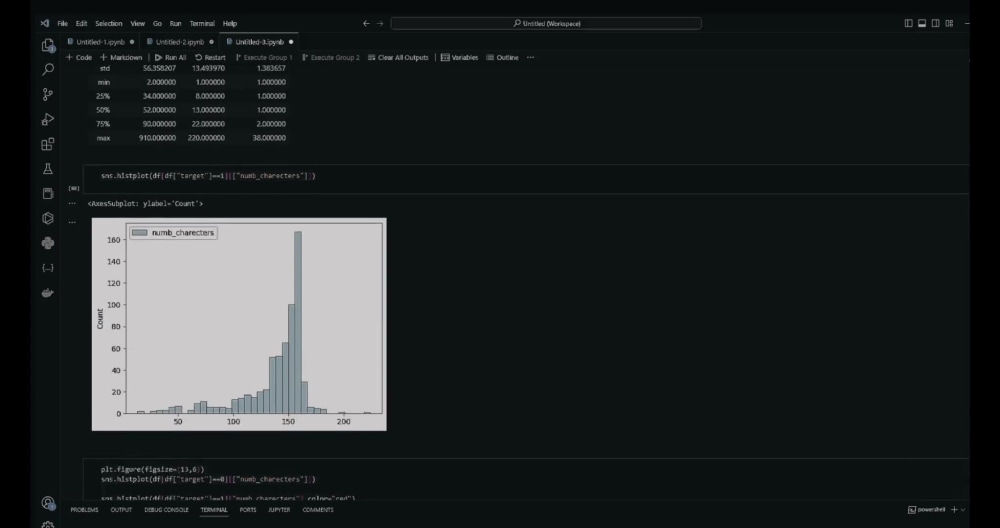
Task: Click the workspace search command box
Action: 546,24
